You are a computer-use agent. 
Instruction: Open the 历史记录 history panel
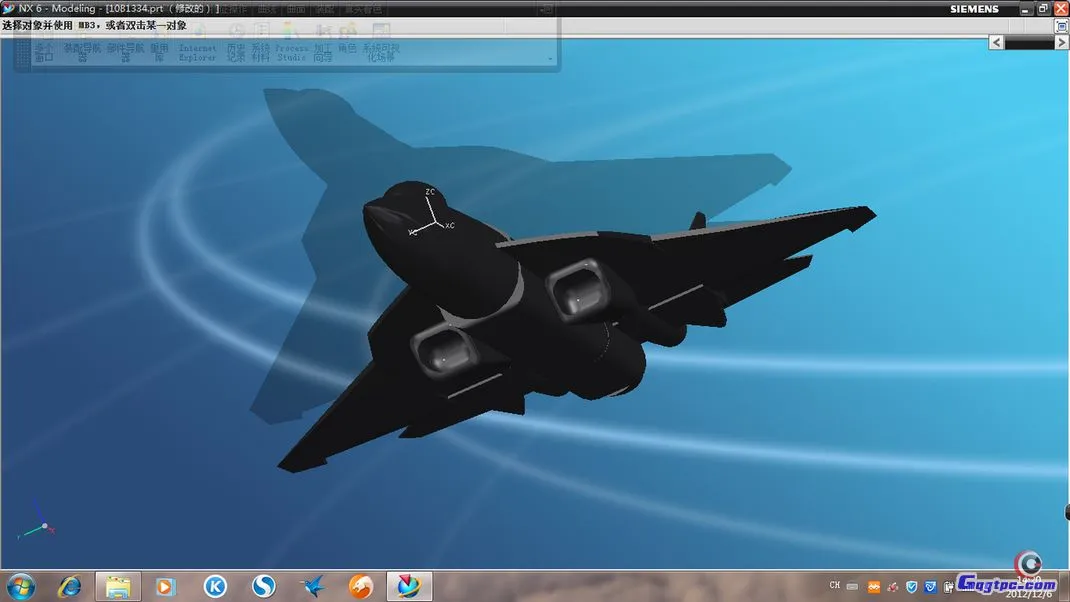[235, 52]
